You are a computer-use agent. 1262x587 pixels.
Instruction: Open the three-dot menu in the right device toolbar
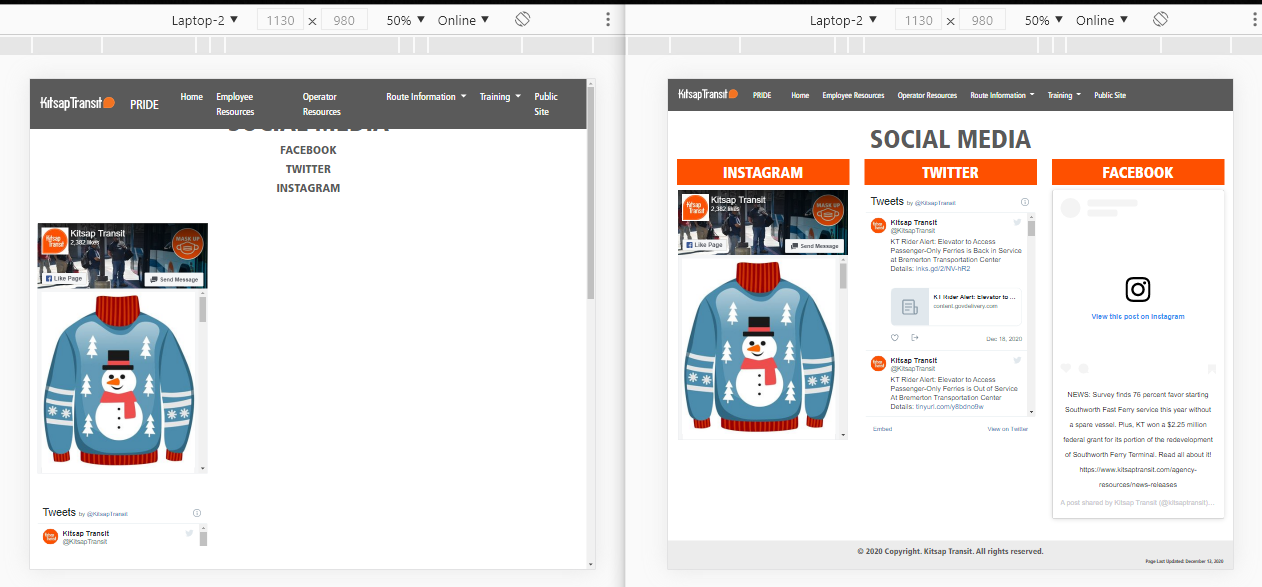(1245, 20)
